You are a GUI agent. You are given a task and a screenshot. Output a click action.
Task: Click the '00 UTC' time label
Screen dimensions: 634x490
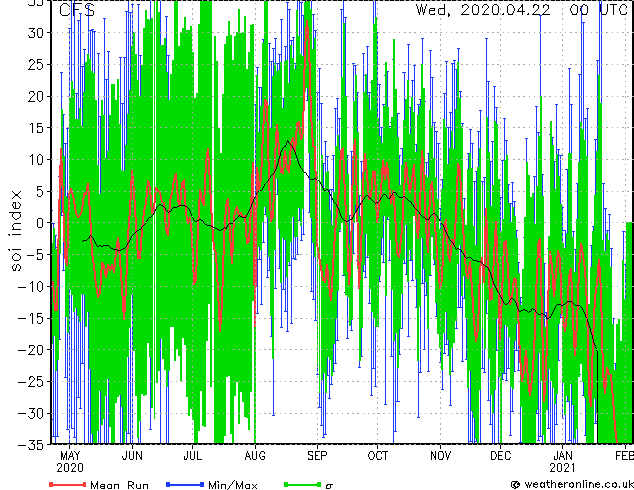[598, 10]
